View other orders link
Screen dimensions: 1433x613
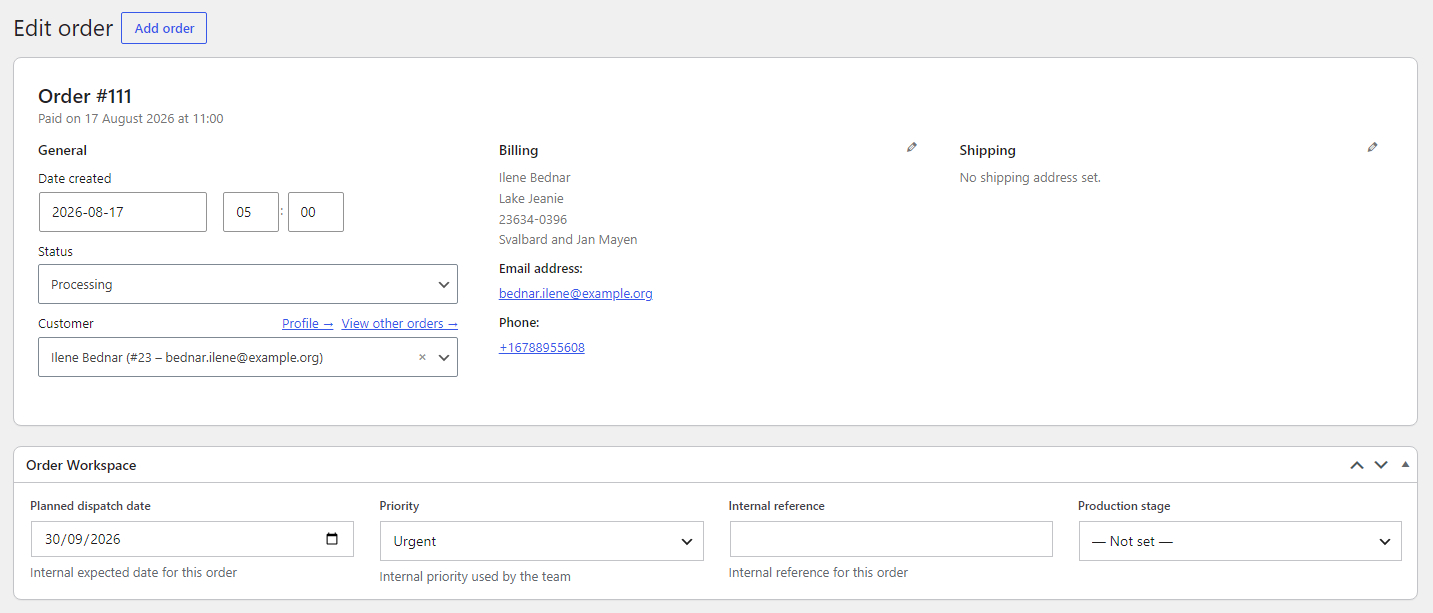400,323
